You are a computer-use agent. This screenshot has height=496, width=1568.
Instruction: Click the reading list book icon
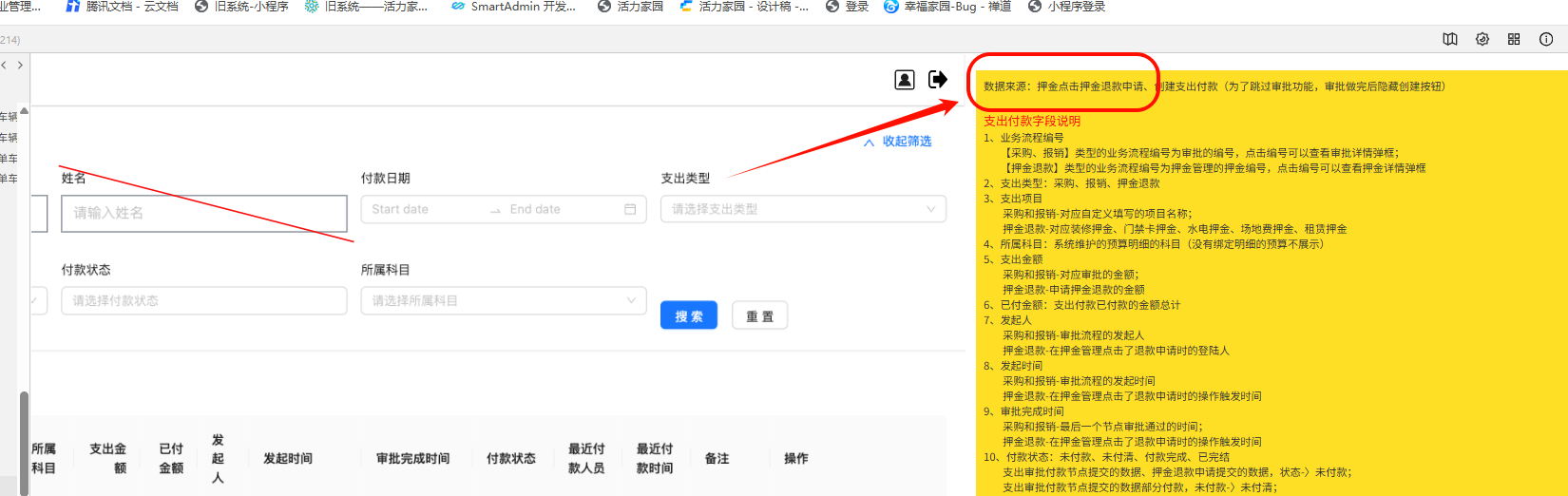[1450, 39]
